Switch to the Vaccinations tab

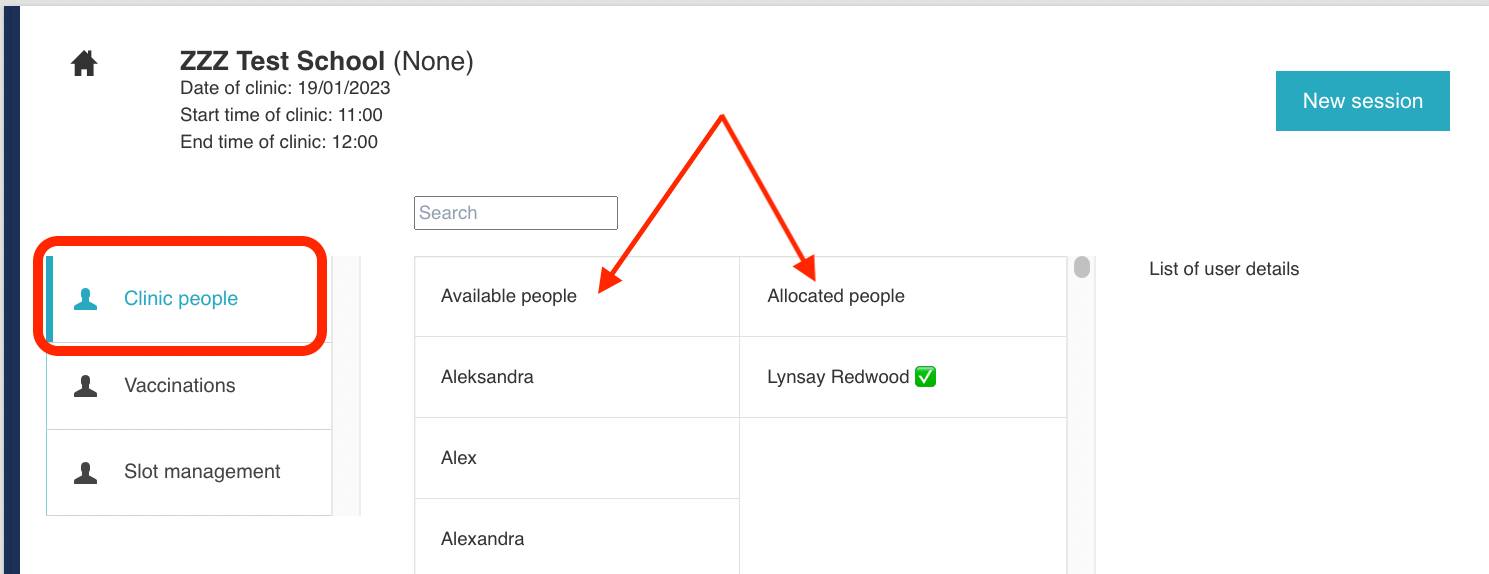(x=180, y=386)
